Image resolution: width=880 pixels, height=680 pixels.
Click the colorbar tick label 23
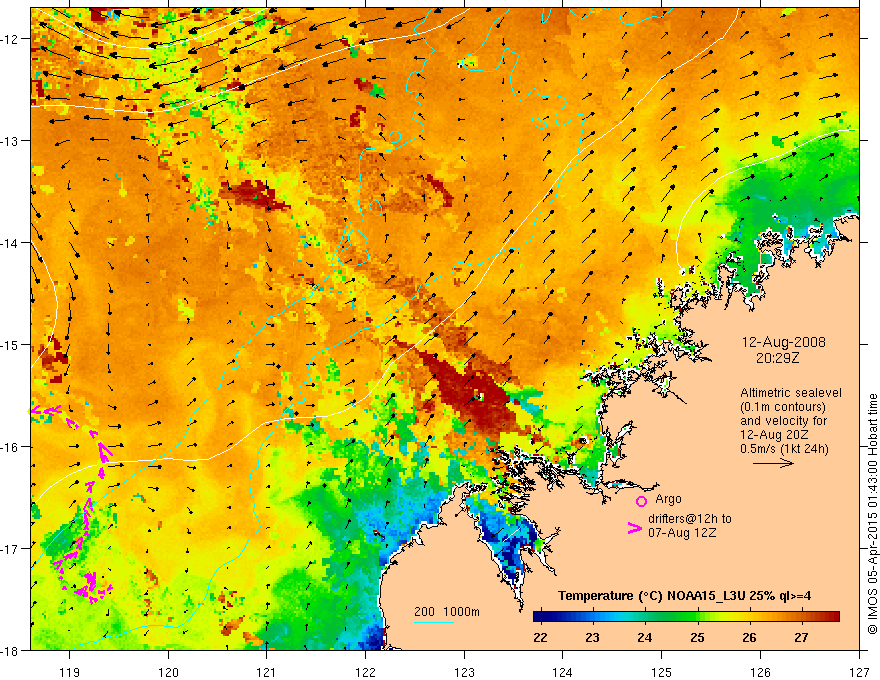point(593,638)
